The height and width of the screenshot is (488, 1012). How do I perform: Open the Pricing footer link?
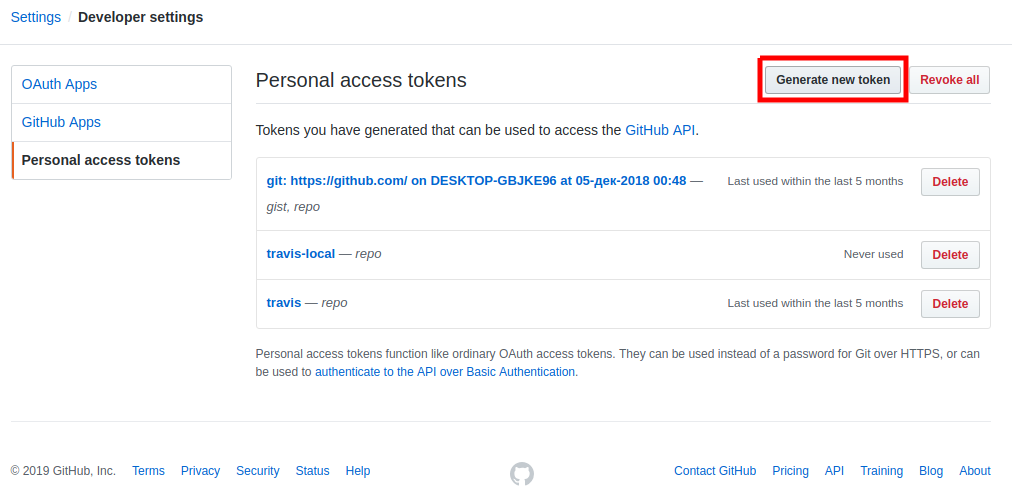(x=790, y=471)
